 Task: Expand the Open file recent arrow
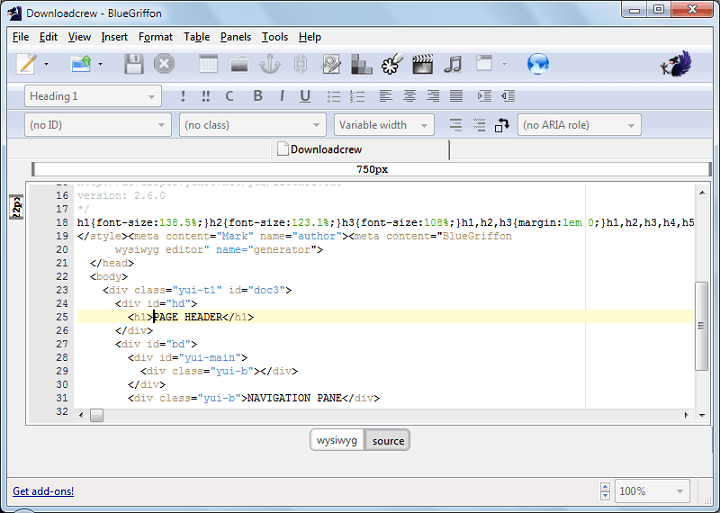click(x=100, y=64)
